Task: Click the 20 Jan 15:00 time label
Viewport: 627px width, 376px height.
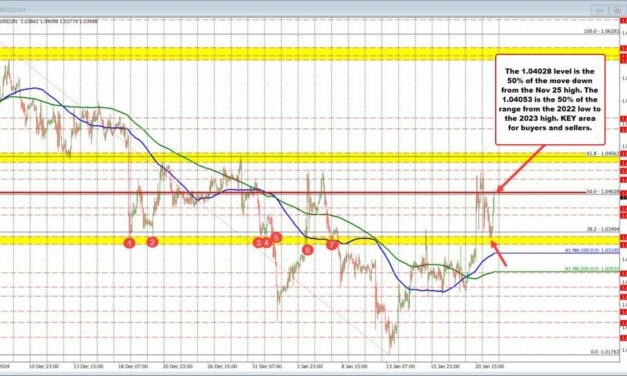Action: pos(490,366)
